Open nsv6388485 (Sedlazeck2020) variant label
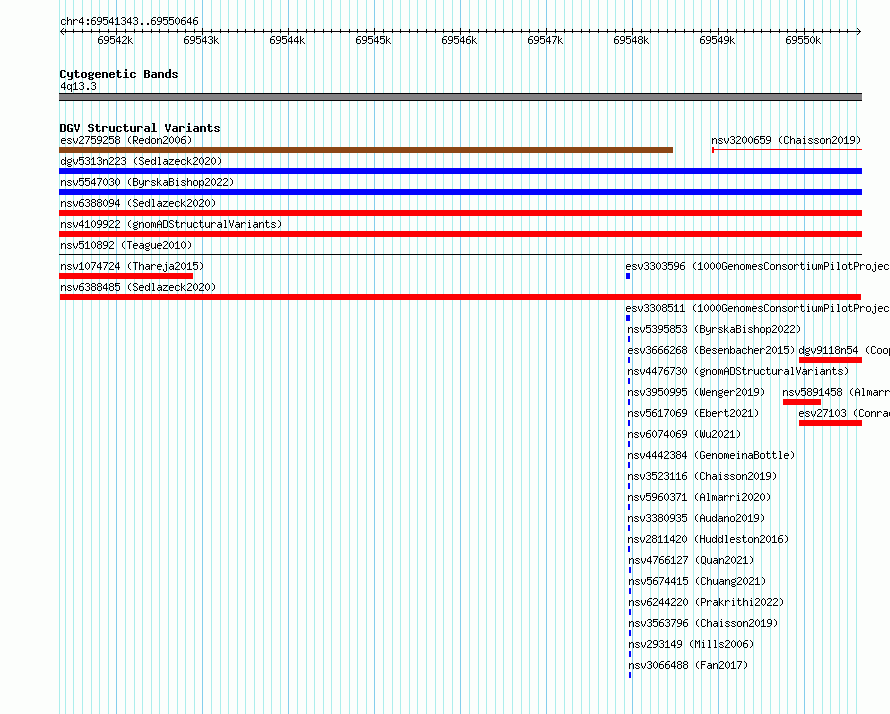Viewport: 890px width, 714px height. [x=138, y=287]
